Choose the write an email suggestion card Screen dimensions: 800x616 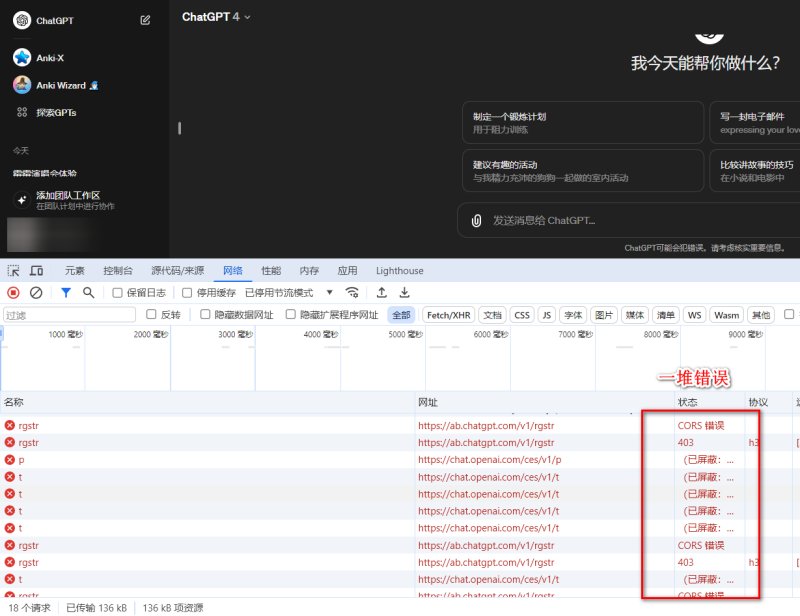tap(755, 122)
